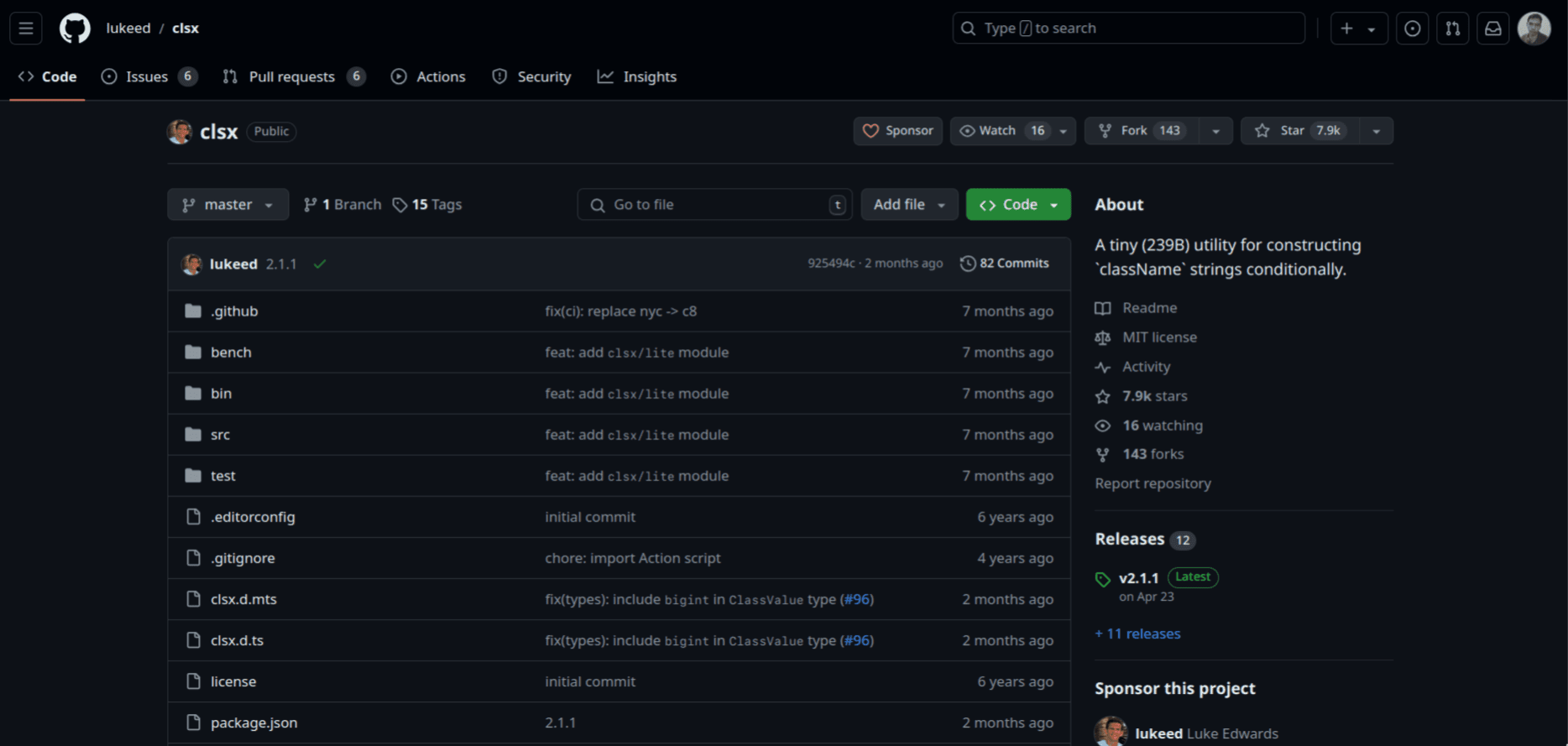Open the Watch options dropdown arrow

[1064, 131]
